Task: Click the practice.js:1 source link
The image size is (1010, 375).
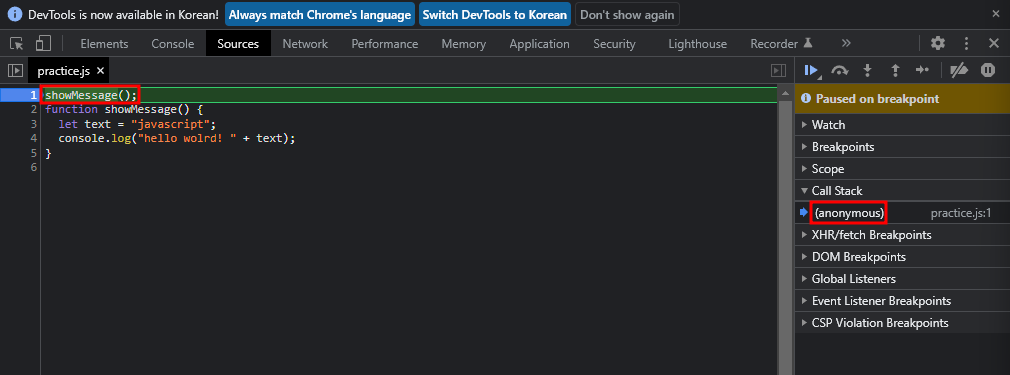Action: (960, 213)
